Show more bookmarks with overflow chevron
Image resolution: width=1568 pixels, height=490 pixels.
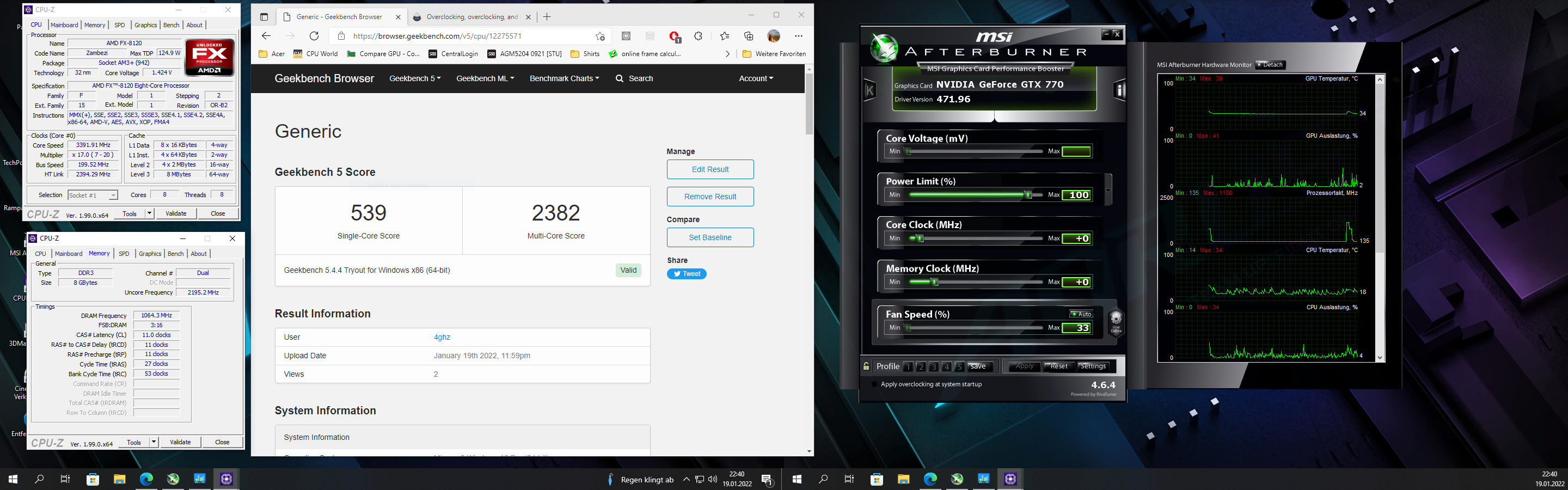pos(727,53)
